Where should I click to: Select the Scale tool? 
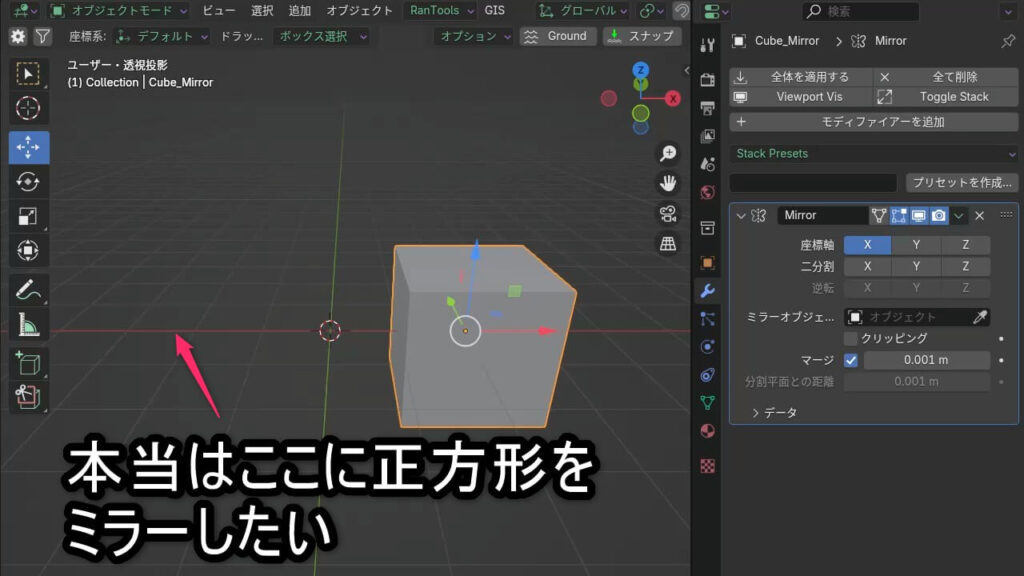(x=29, y=216)
